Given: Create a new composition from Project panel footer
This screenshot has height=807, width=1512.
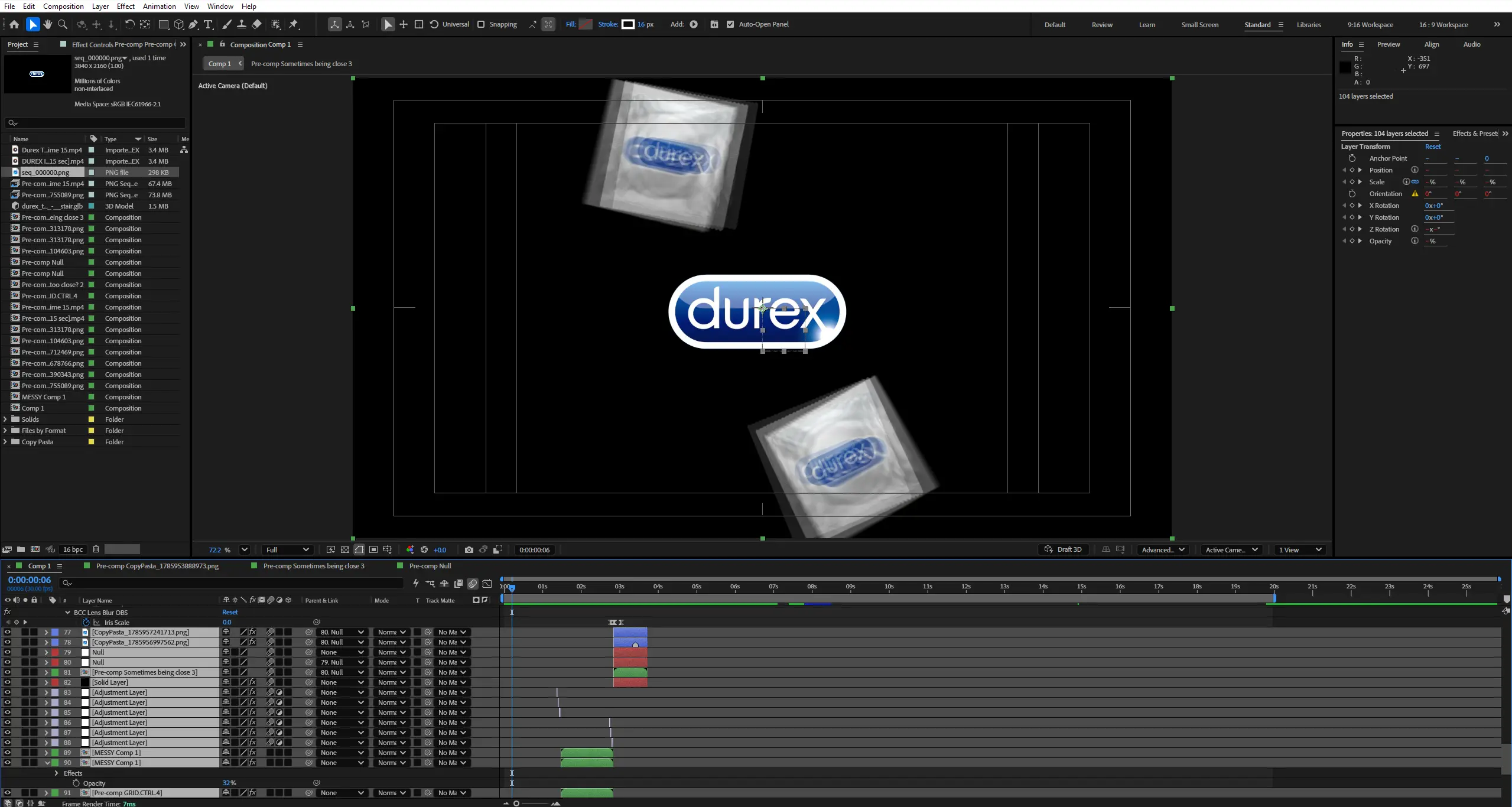Looking at the screenshot, I should [35, 549].
